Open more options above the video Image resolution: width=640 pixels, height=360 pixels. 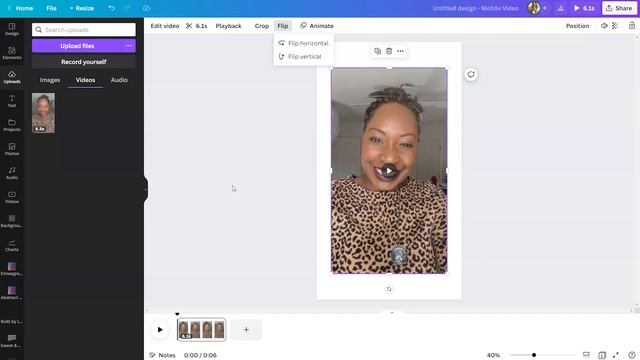(x=400, y=51)
